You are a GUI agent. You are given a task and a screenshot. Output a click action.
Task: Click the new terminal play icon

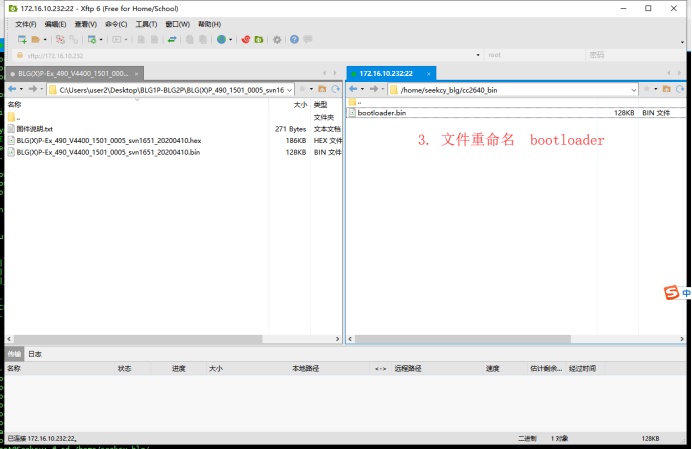coord(117,40)
